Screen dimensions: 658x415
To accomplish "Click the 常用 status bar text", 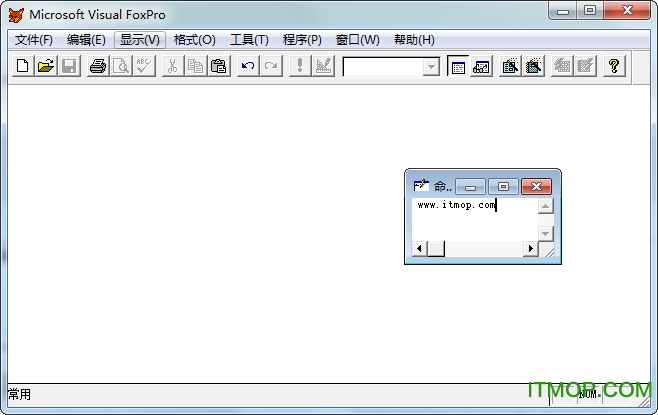I will point(19,394).
